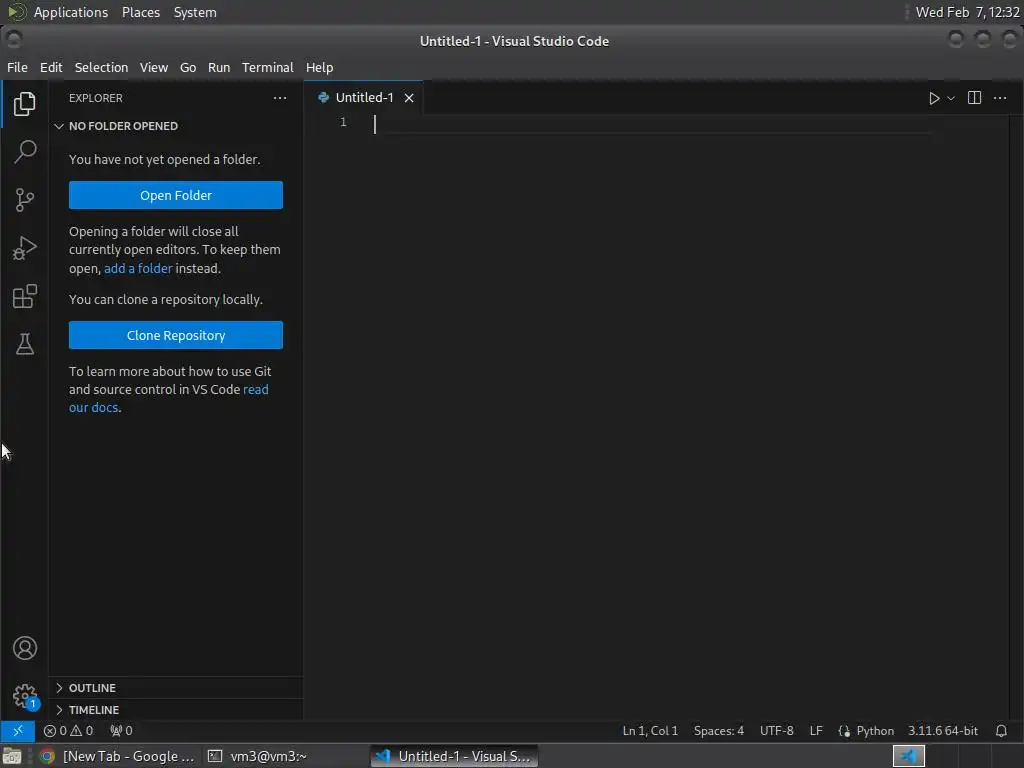Image resolution: width=1024 pixels, height=768 pixels.
Task: Open the Help menu
Action: pos(319,67)
